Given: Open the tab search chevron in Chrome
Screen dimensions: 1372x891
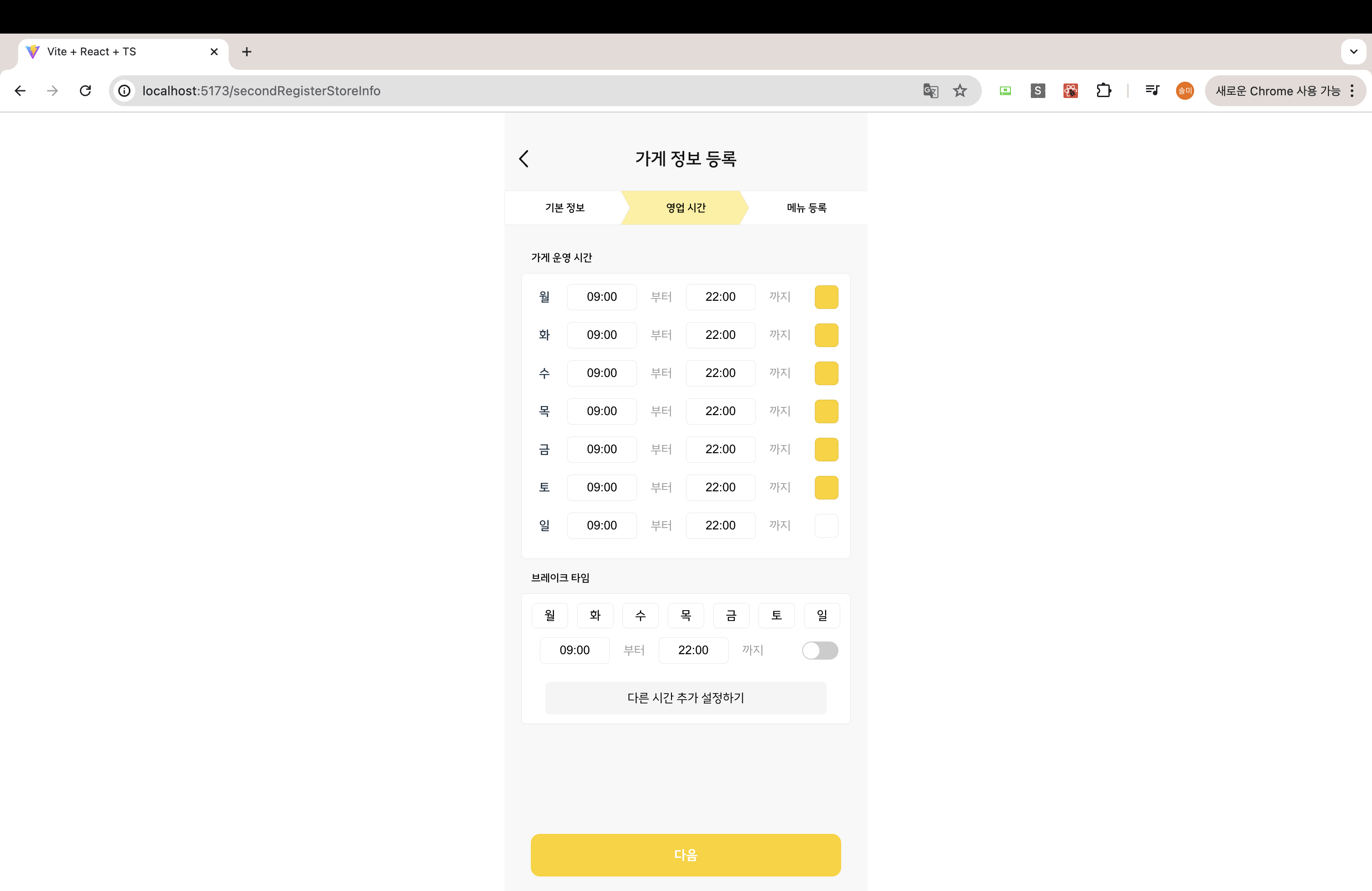Looking at the screenshot, I should 1353,51.
